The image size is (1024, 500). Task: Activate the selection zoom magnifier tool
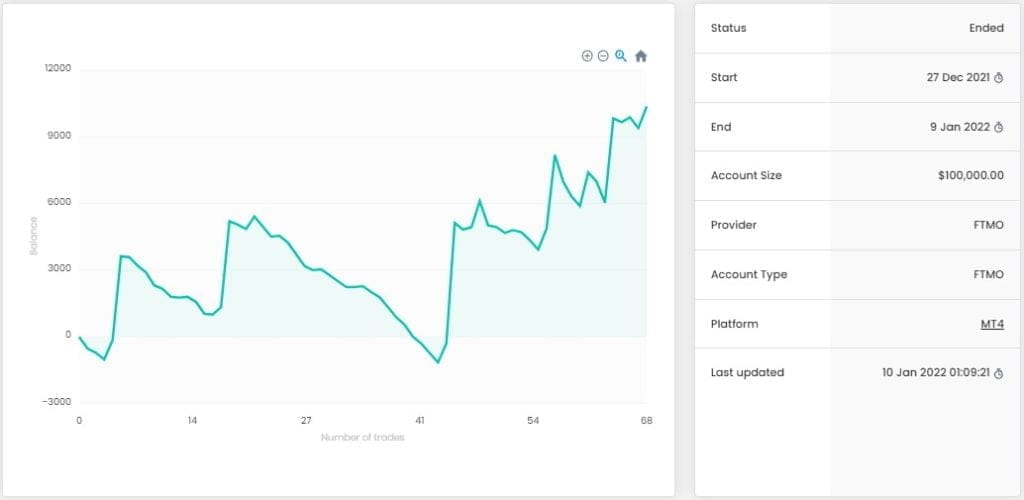(621, 56)
